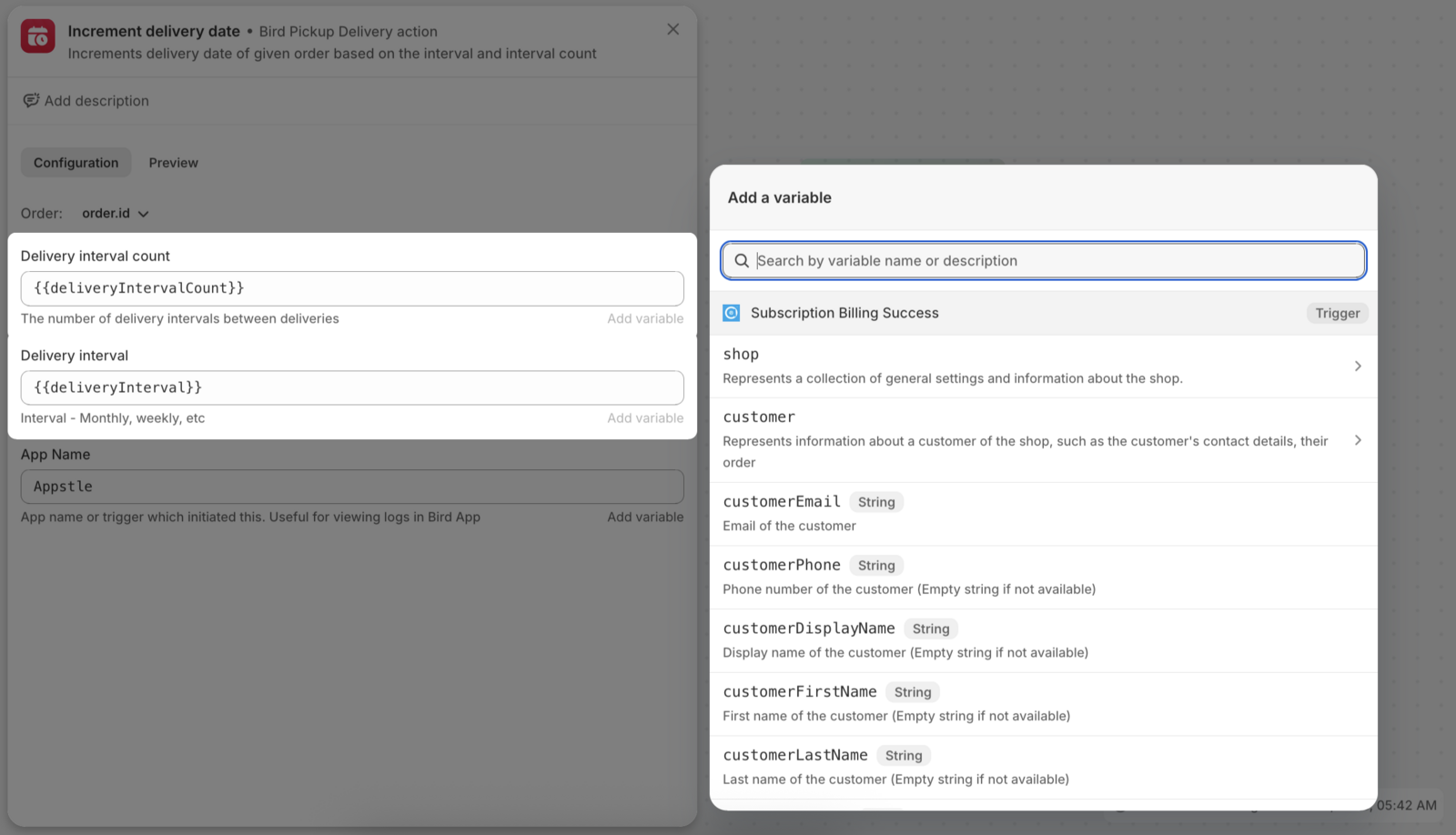Click the App Name input field

point(352,487)
